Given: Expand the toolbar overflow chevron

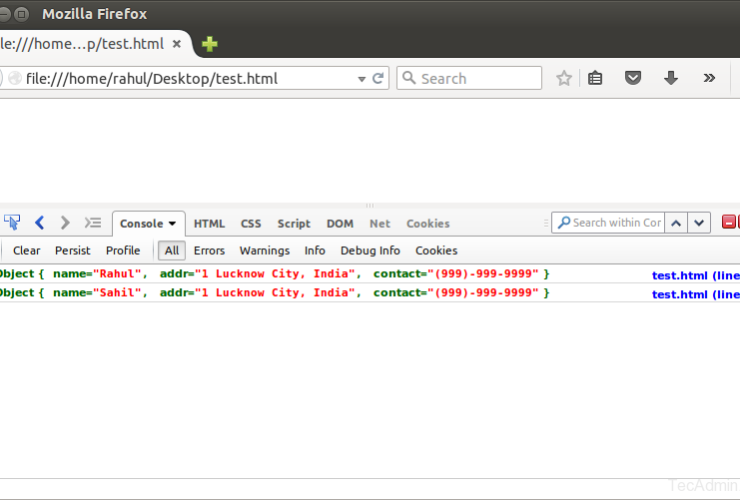Looking at the screenshot, I should click(709, 78).
